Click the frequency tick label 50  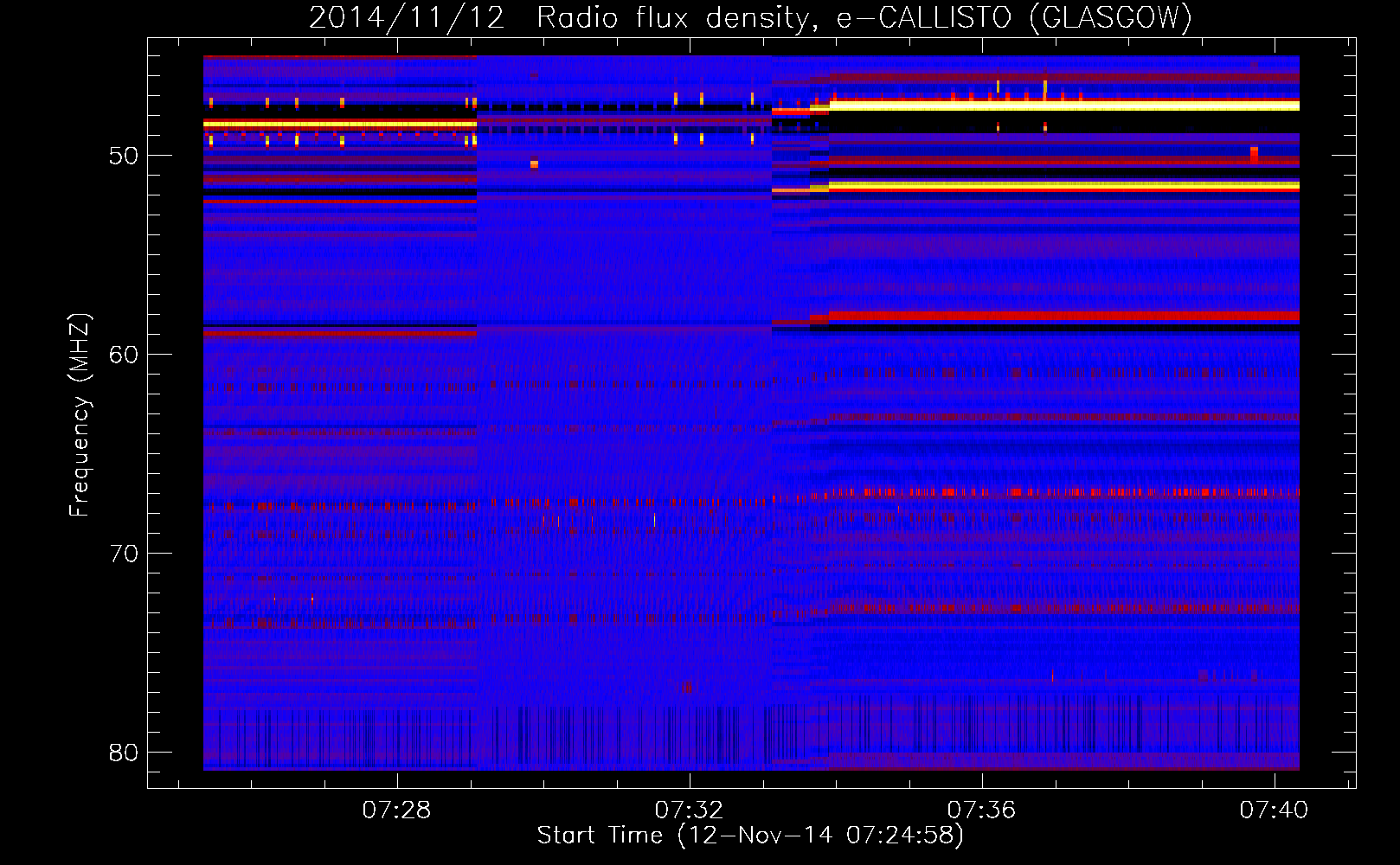click(124, 156)
